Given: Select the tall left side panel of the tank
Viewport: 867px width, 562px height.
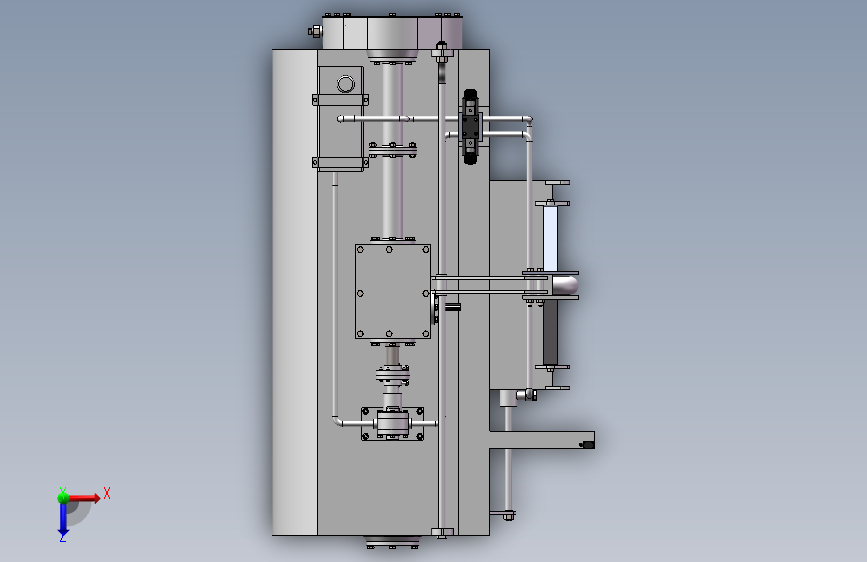Looking at the screenshot, I should coord(295,292).
